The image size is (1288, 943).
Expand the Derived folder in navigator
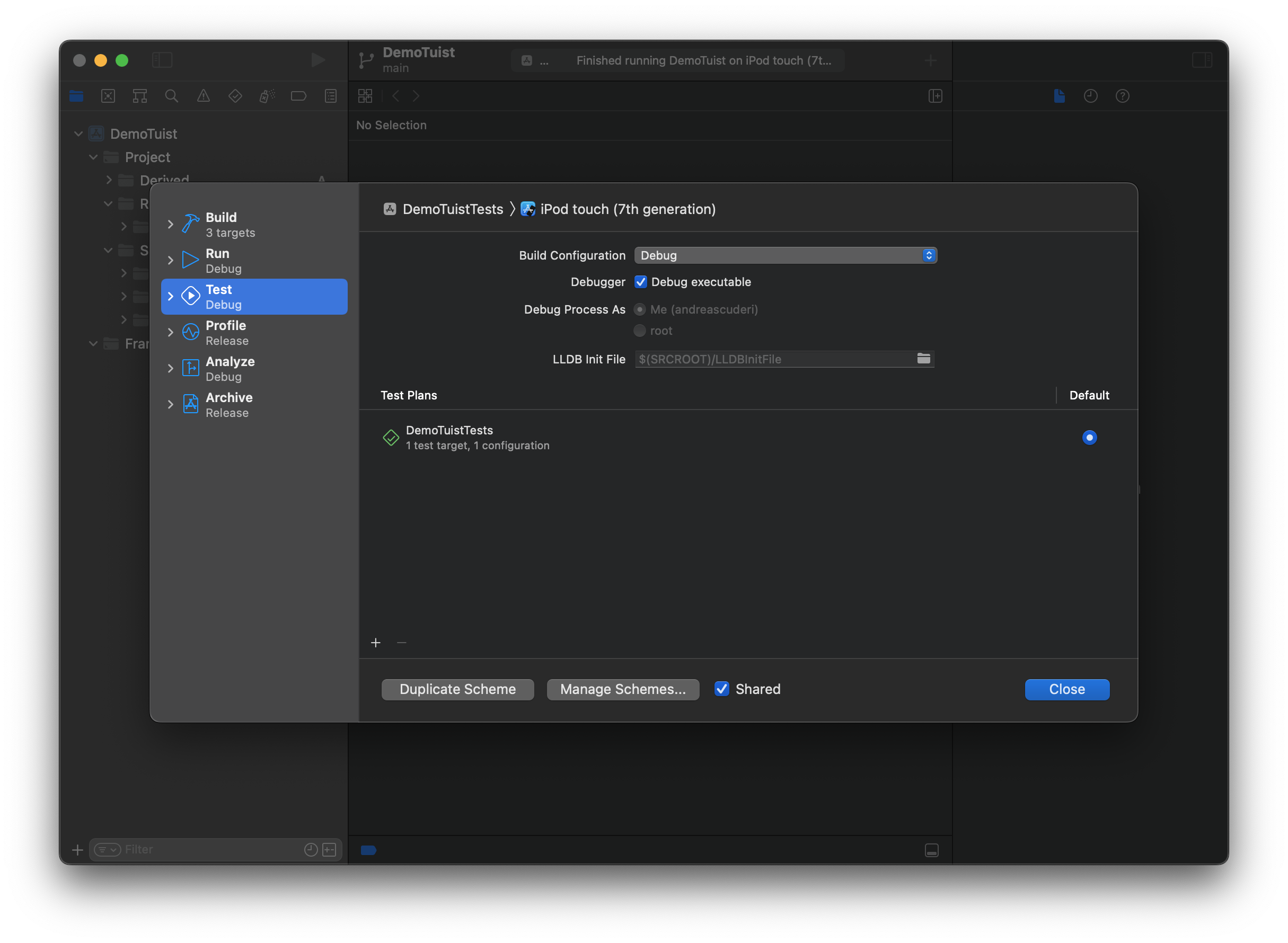pos(109,180)
